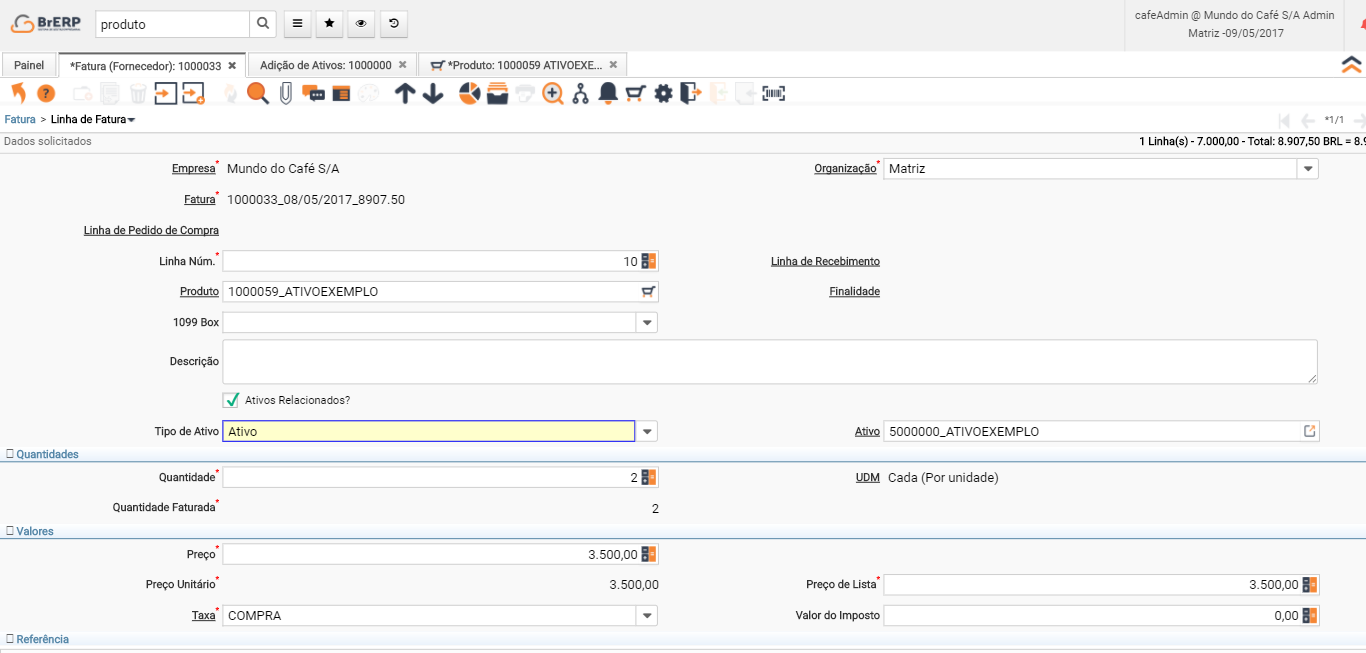Click the barcode scanner toolbar icon
Viewport: 1366px width, 653px height.
pyautogui.click(x=774, y=94)
